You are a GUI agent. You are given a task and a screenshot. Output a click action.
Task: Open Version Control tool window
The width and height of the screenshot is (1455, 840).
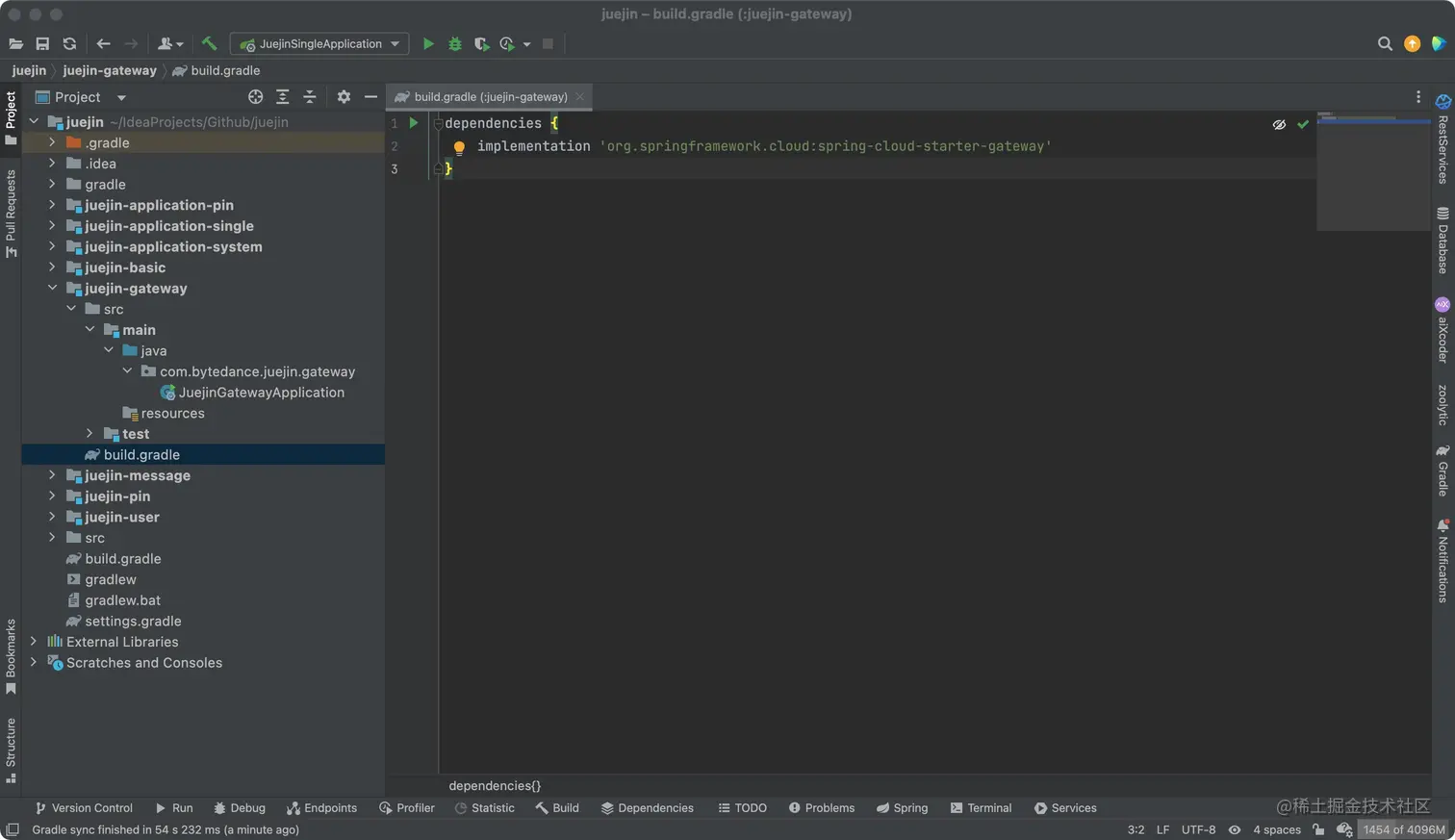(83, 808)
